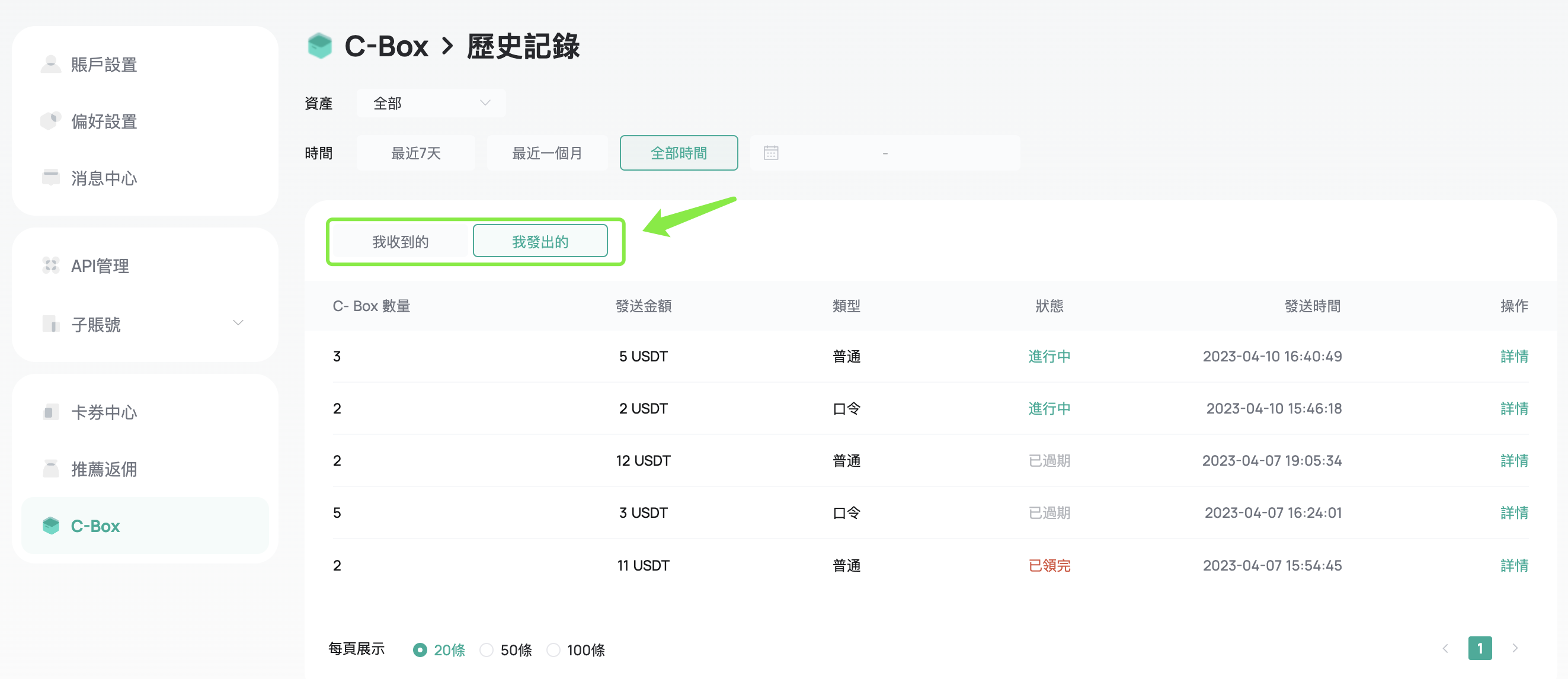Expand the 子賬號 submenu chevron
The width and height of the screenshot is (1568, 679).
pos(238,322)
